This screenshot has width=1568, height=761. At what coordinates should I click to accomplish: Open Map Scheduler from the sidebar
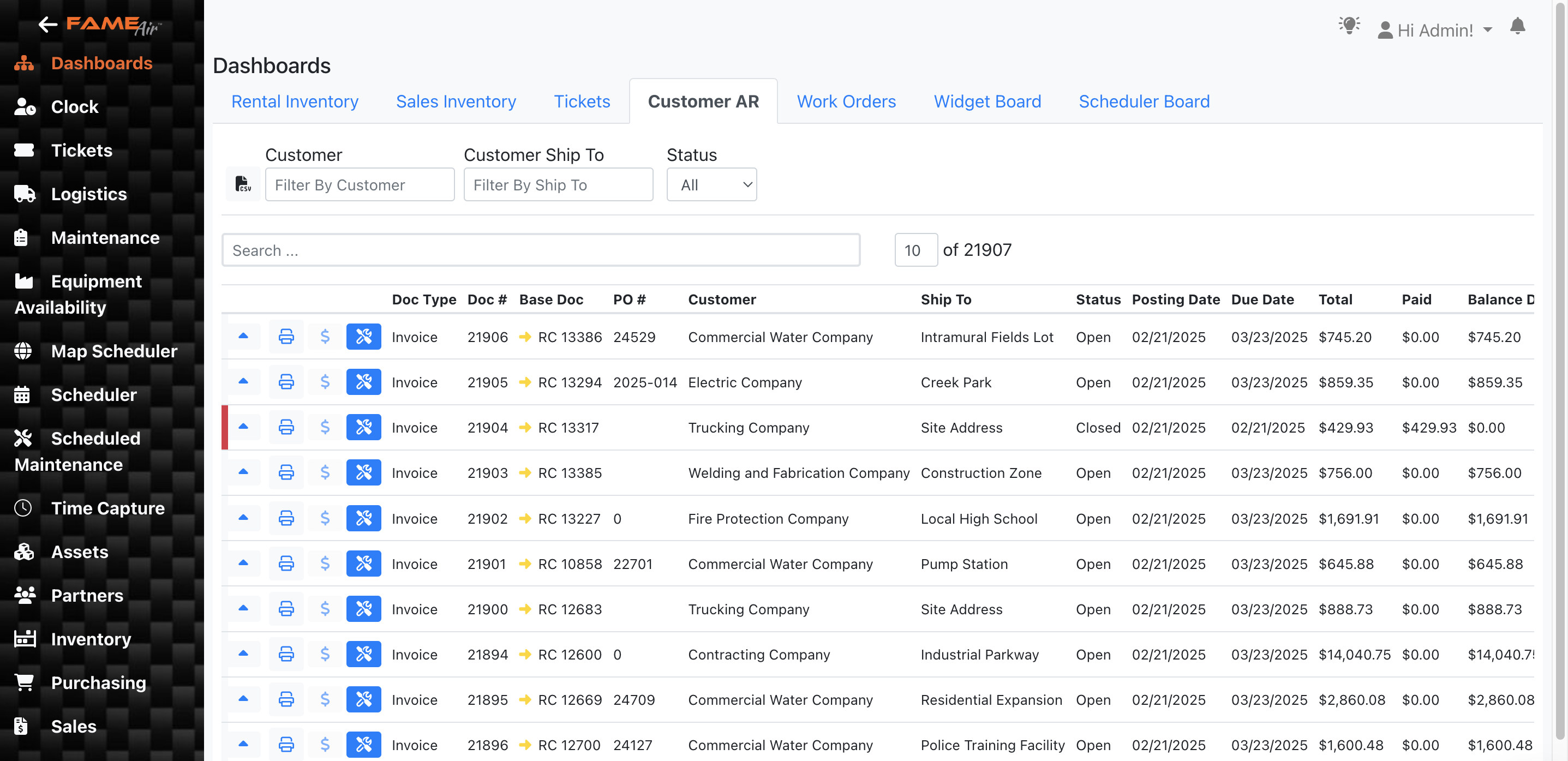click(x=113, y=351)
